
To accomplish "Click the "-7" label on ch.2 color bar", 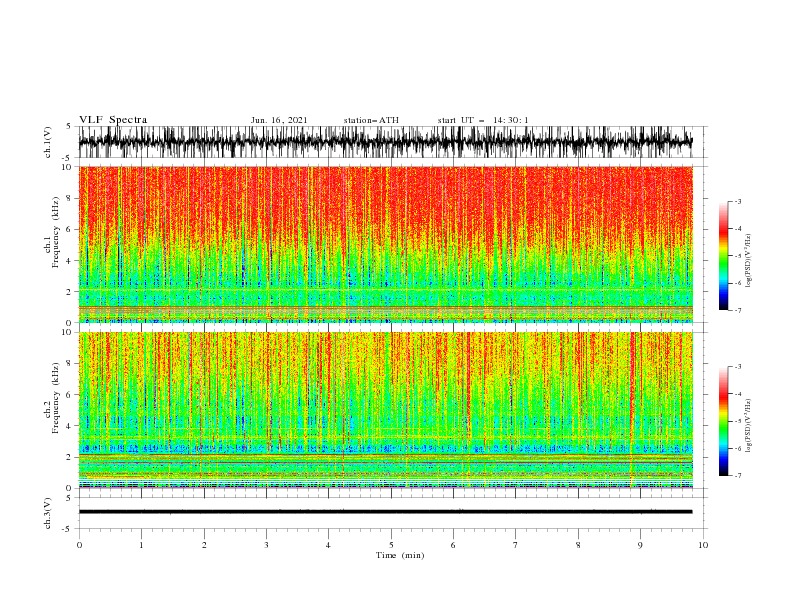I will (x=738, y=476).
